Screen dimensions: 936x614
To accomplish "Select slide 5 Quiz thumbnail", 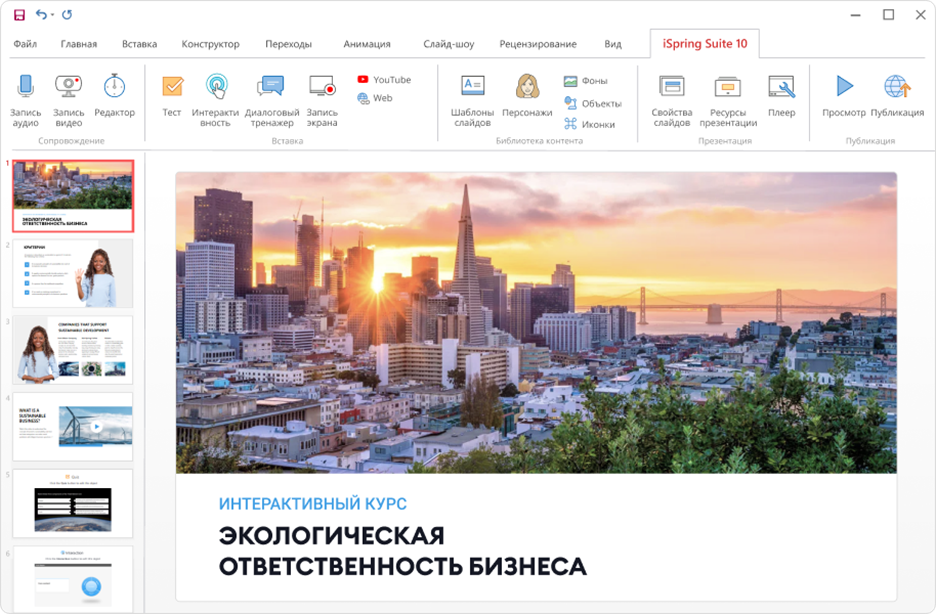I will [x=73, y=503].
